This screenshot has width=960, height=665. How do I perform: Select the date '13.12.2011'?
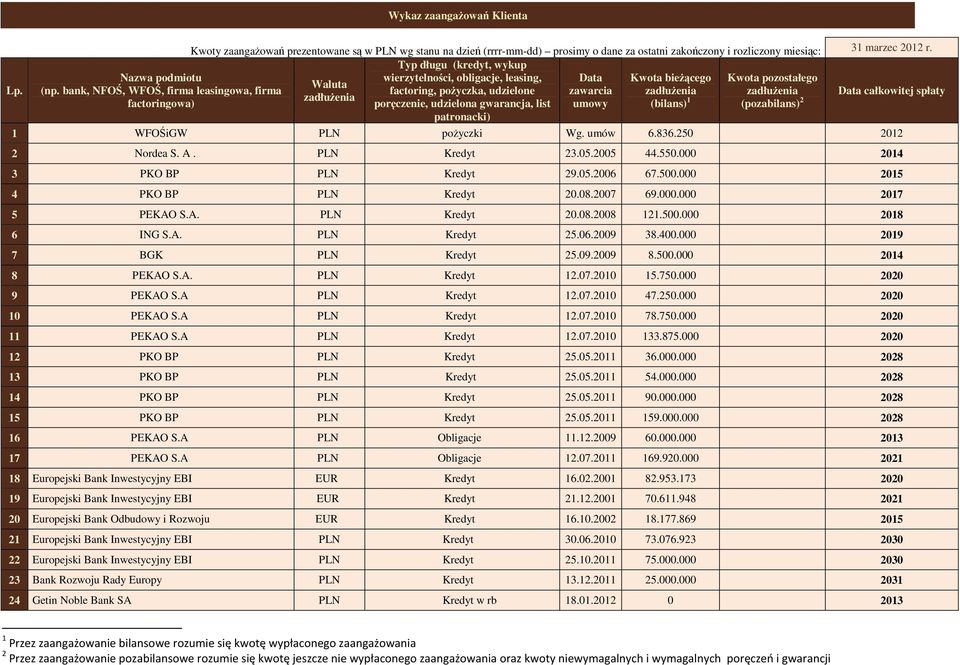click(590, 579)
